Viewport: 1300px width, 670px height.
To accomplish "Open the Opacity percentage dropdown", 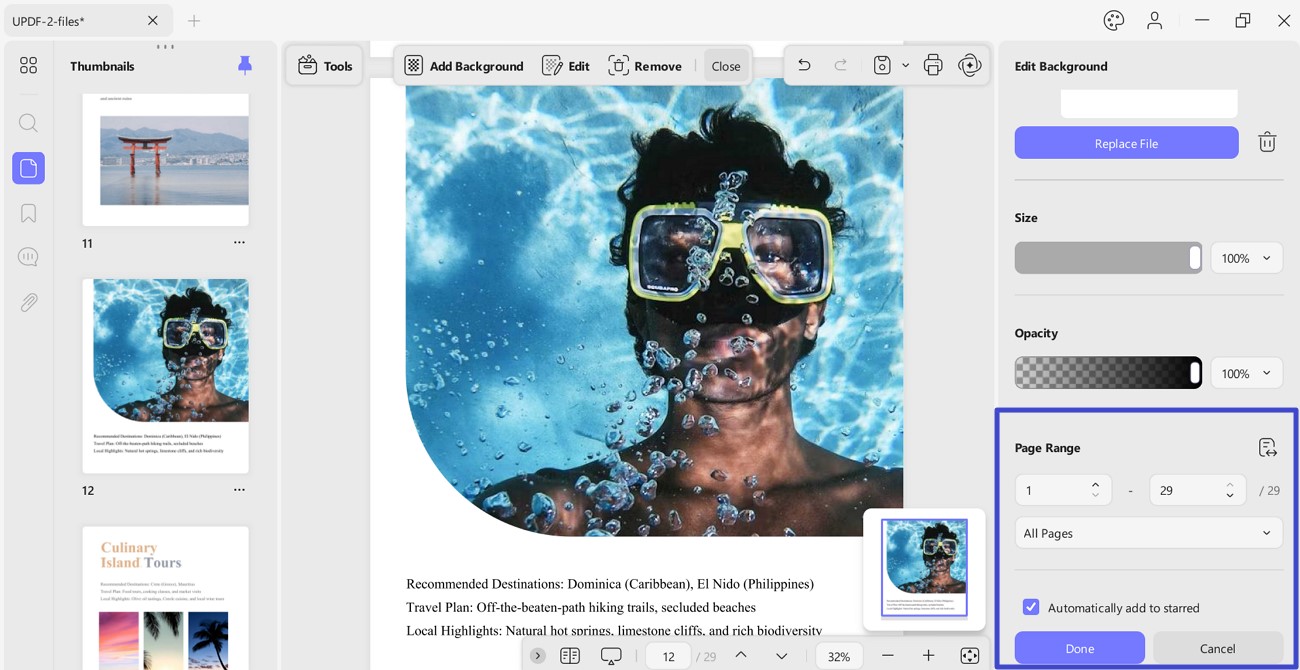I will 1246,373.
